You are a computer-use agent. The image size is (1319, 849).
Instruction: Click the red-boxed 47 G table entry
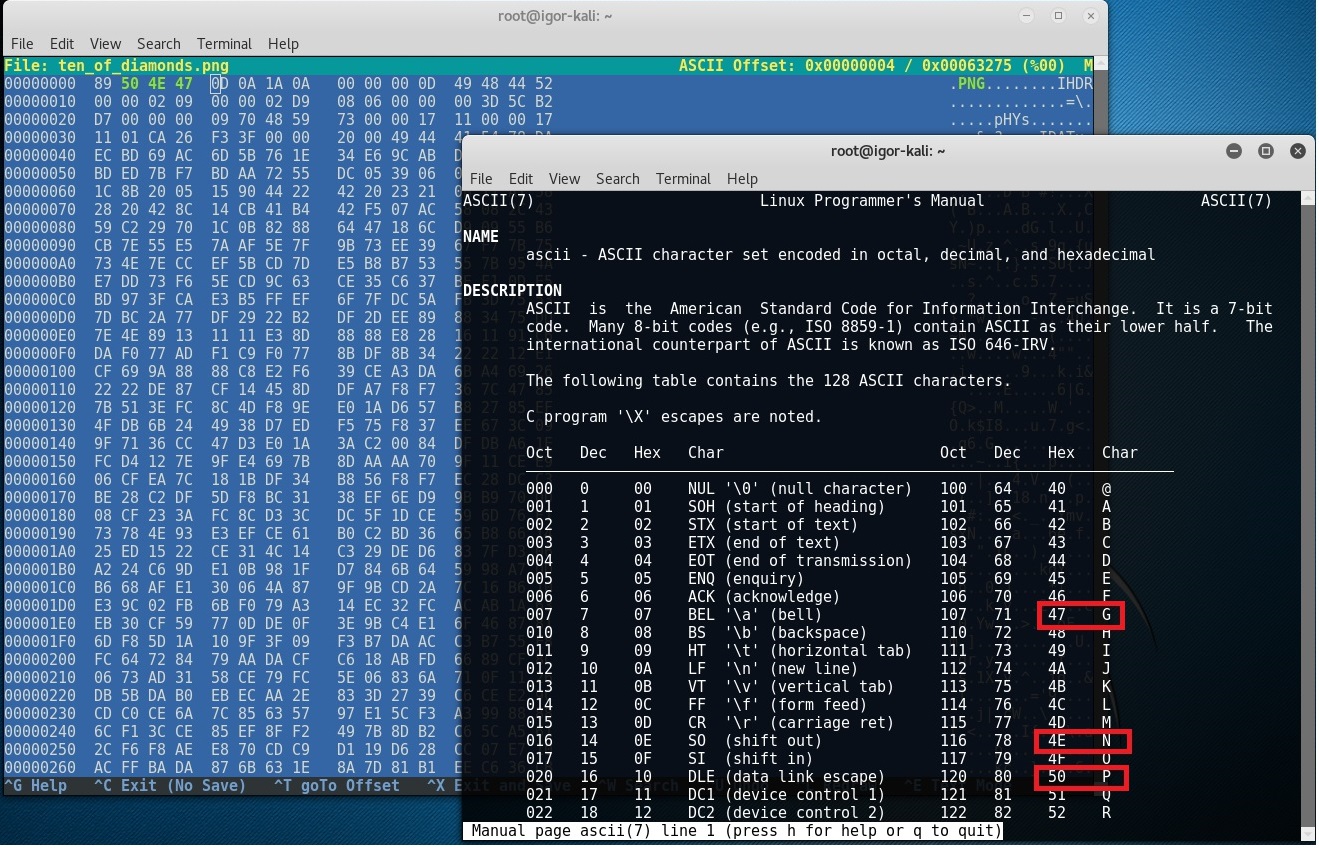[x=1081, y=615]
